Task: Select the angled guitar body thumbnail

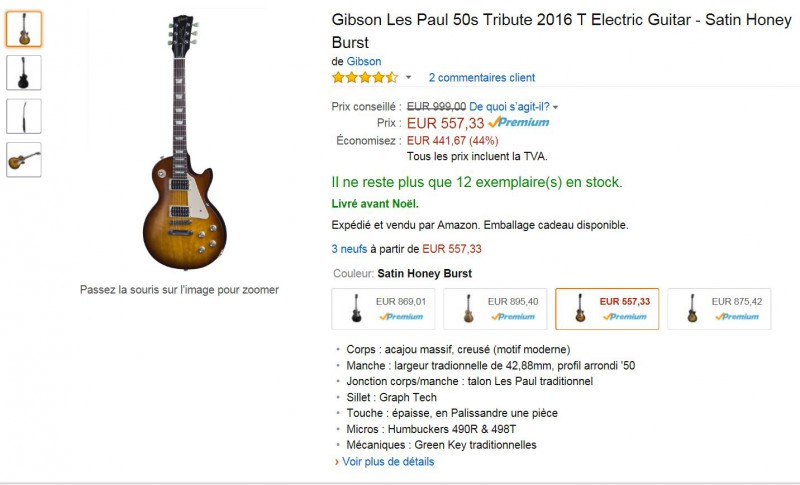Action: [x=24, y=159]
